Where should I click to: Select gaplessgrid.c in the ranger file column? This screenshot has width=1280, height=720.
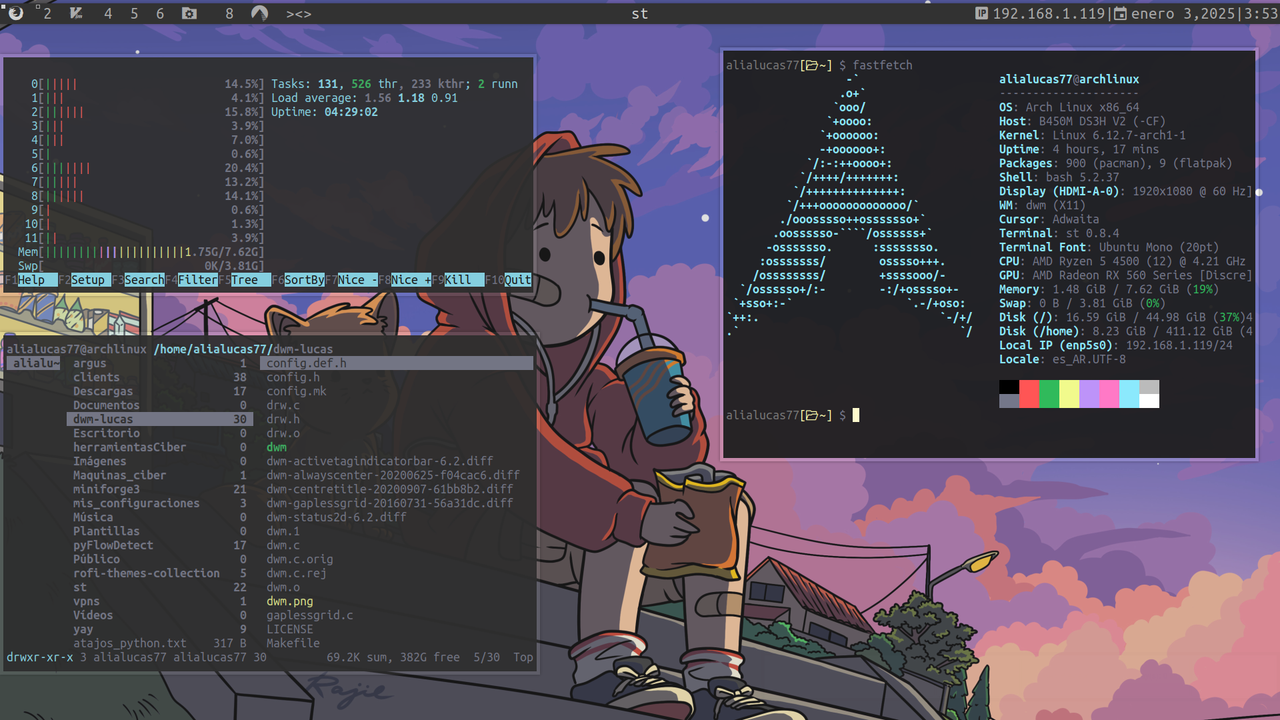(x=310, y=615)
